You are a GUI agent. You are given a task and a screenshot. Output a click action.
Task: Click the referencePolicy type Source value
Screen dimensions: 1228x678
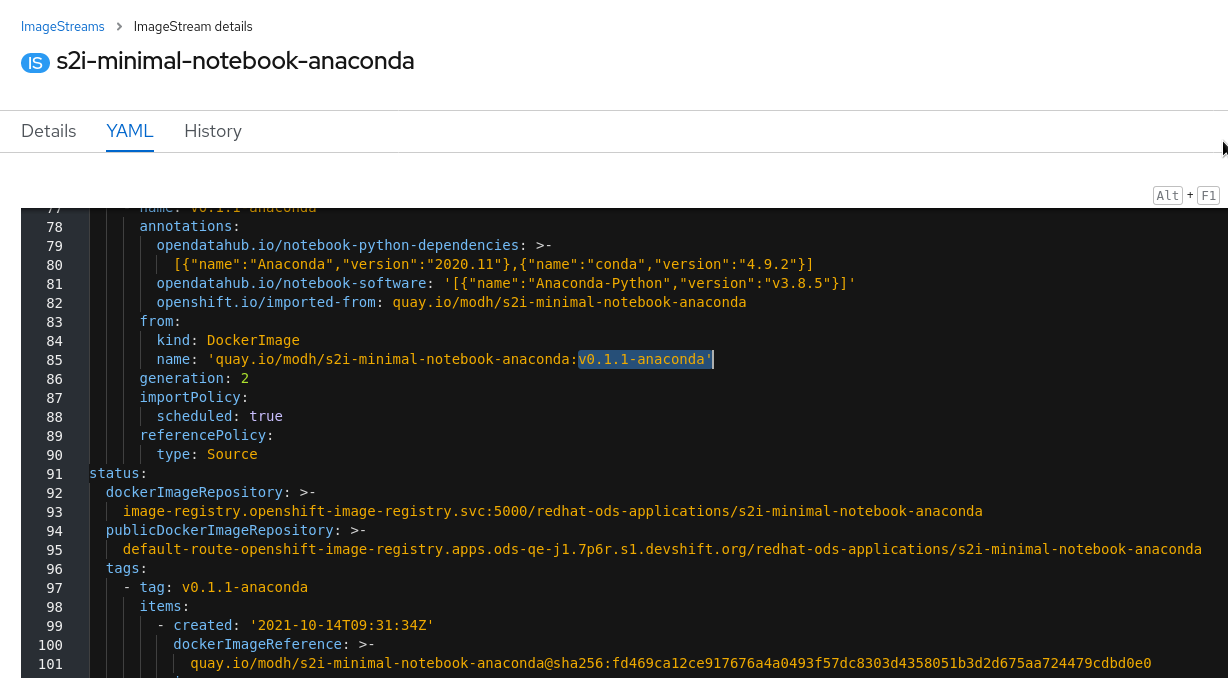pos(232,454)
